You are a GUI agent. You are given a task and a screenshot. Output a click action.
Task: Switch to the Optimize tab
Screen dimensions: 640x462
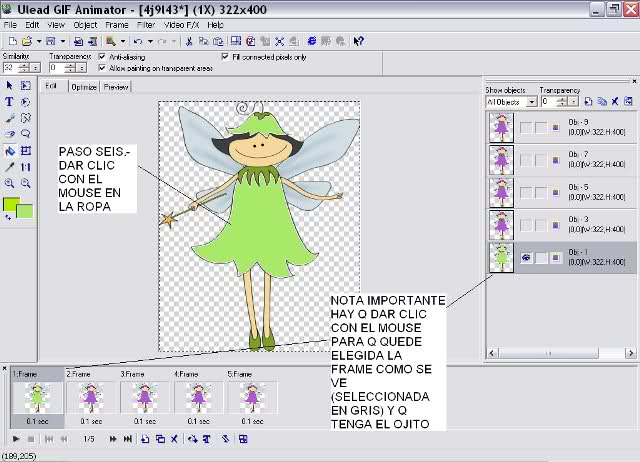click(84, 87)
